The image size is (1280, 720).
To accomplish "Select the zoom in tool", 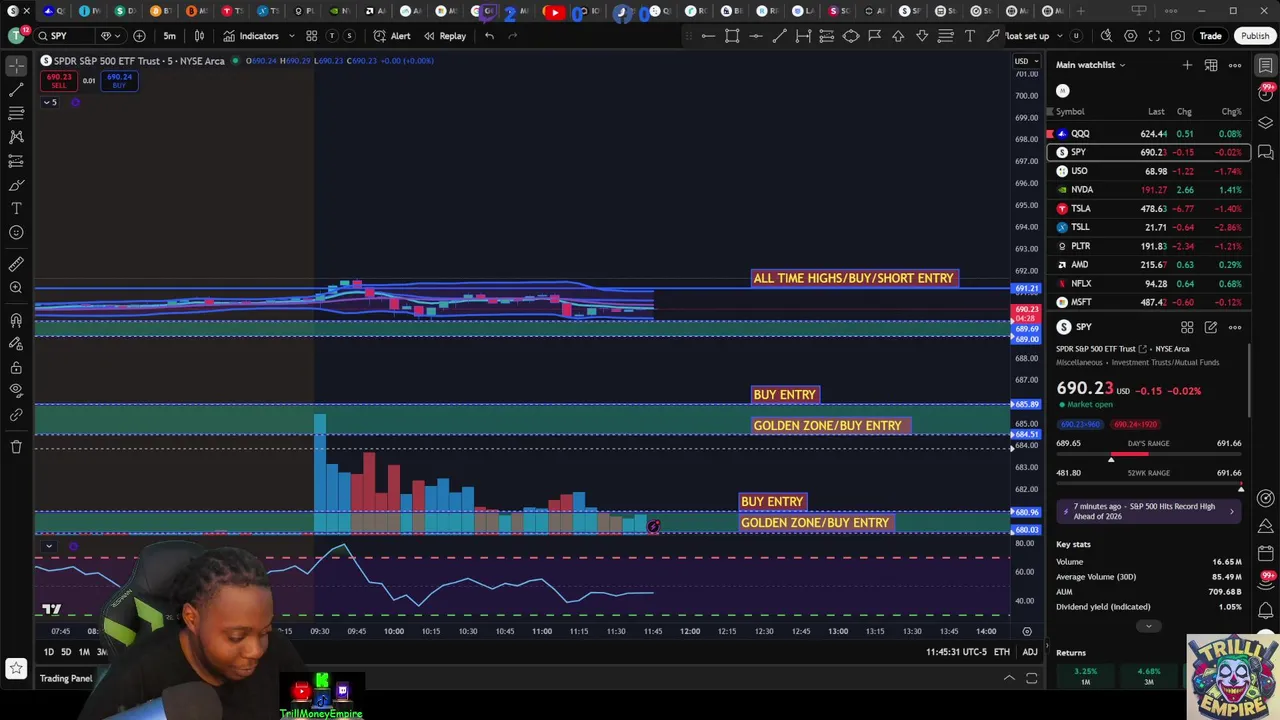I will (x=16, y=288).
